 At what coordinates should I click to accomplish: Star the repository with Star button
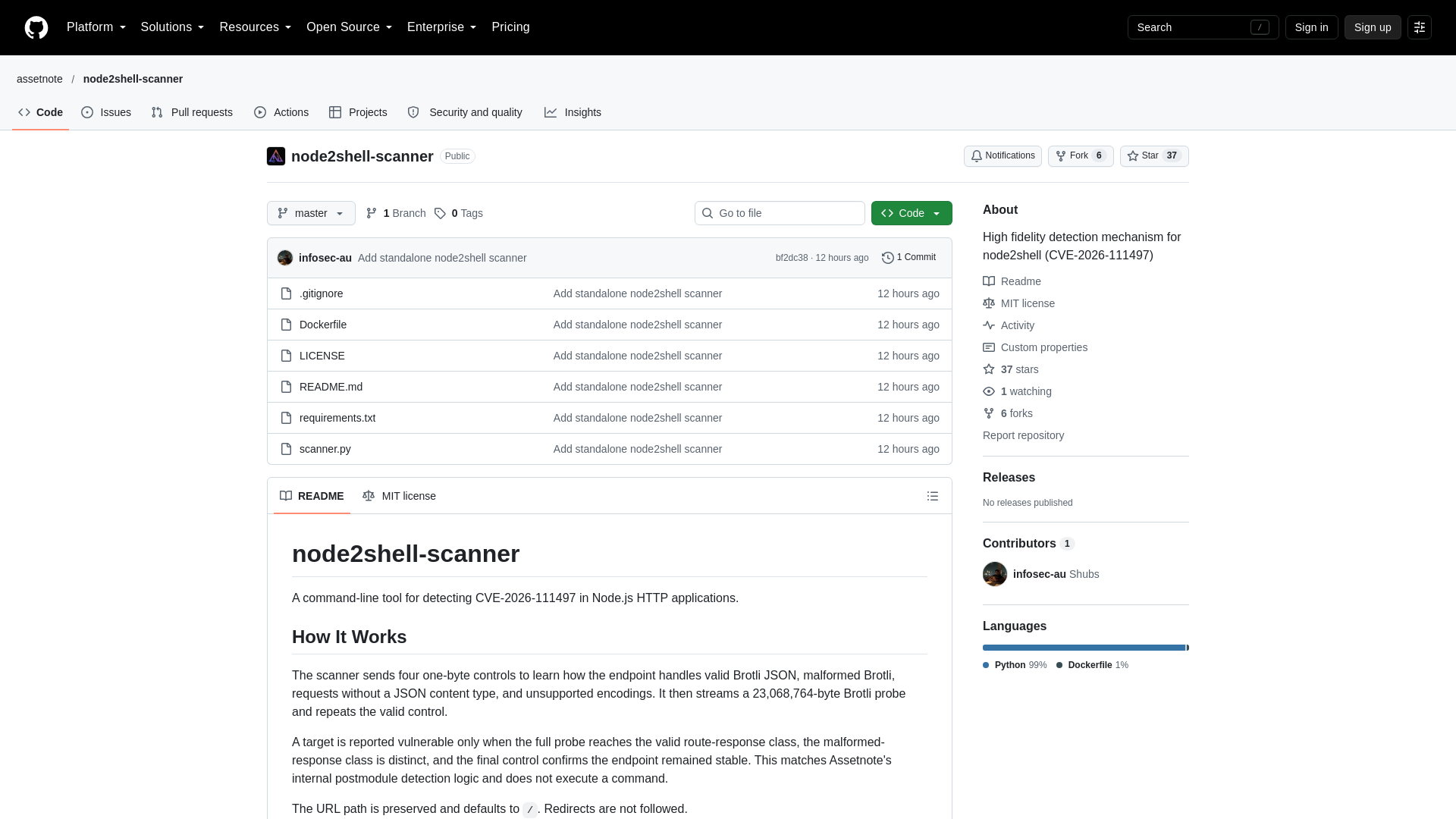tap(1154, 156)
